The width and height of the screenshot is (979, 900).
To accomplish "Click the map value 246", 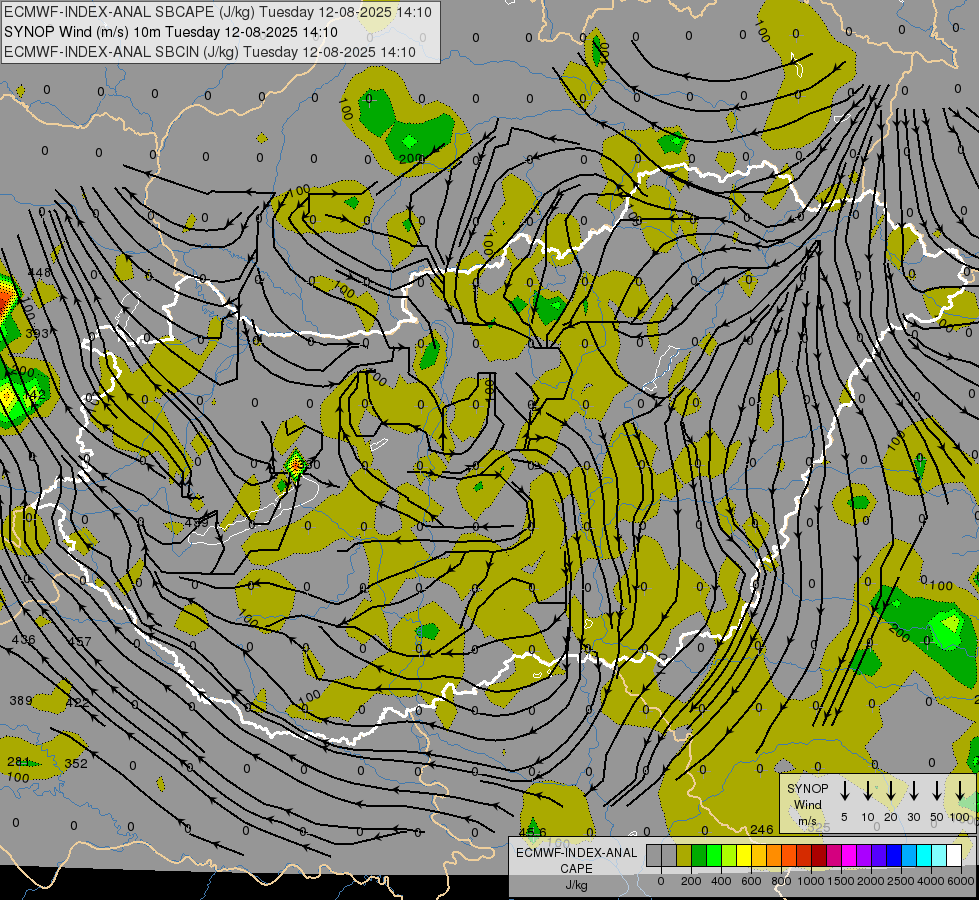I will coord(762,829).
